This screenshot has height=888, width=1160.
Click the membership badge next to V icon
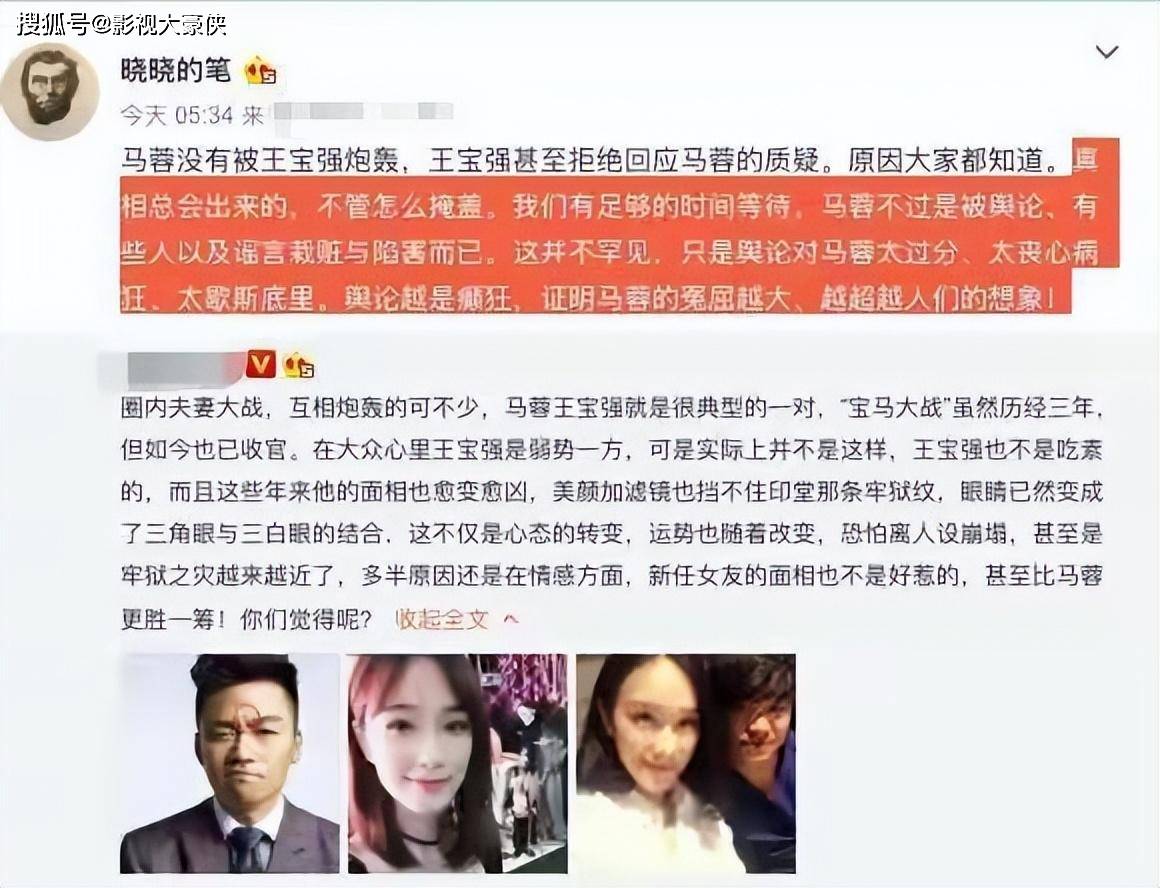(x=298, y=365)
